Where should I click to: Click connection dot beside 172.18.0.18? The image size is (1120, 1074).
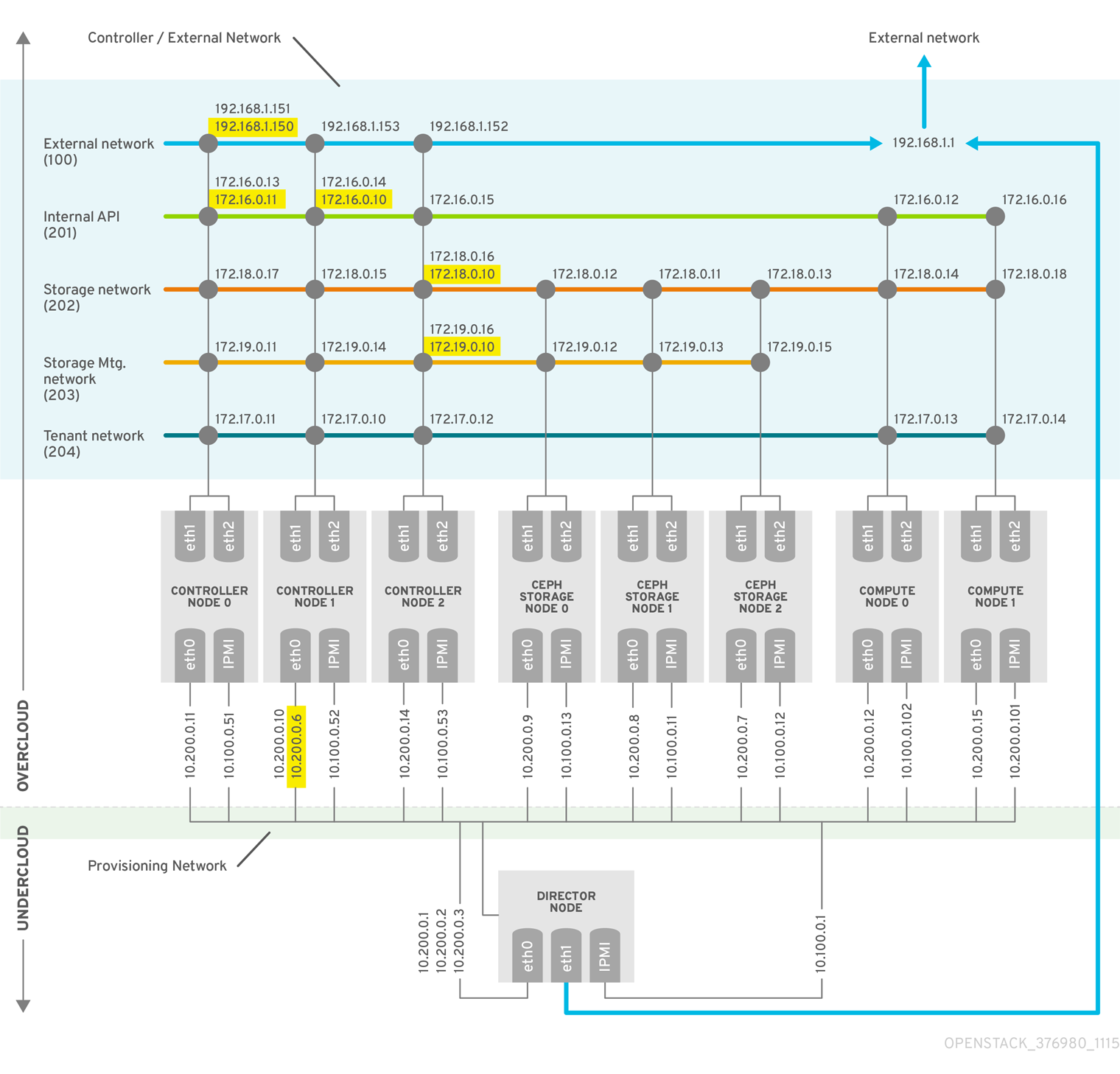995,289
